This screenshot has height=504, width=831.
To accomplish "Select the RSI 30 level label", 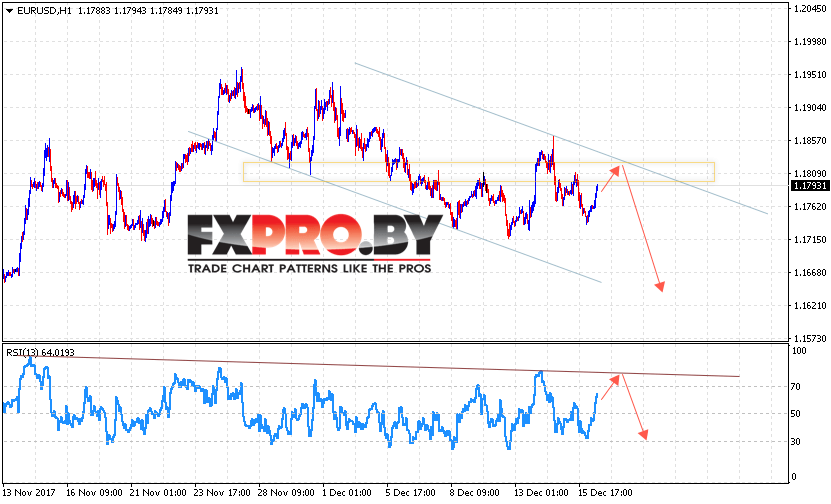I will (795, 441).
